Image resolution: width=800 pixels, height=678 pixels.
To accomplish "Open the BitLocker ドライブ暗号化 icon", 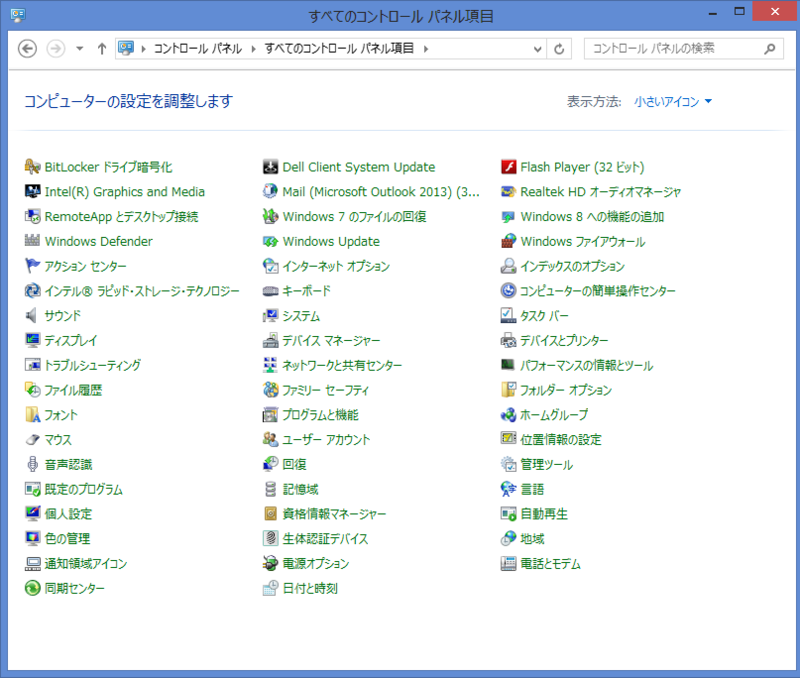I will coord(33,167).
